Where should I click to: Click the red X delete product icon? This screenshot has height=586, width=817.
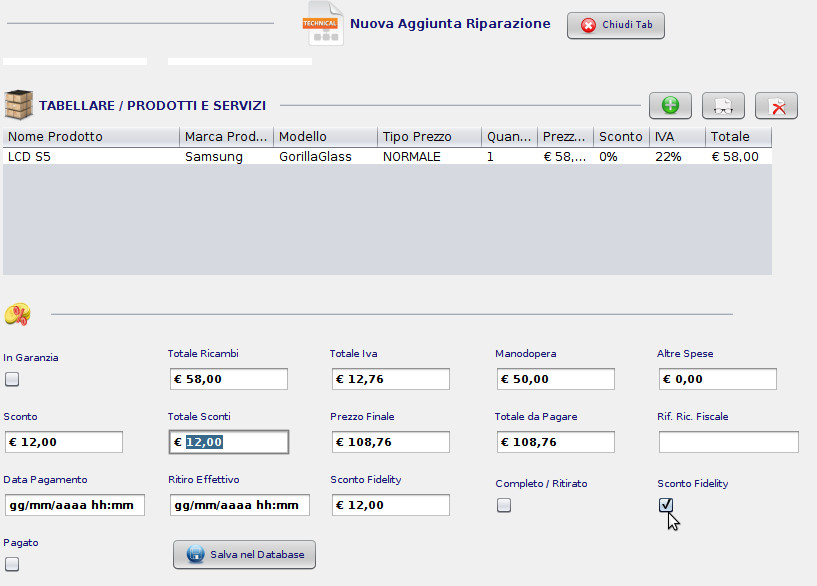(776, 106)
